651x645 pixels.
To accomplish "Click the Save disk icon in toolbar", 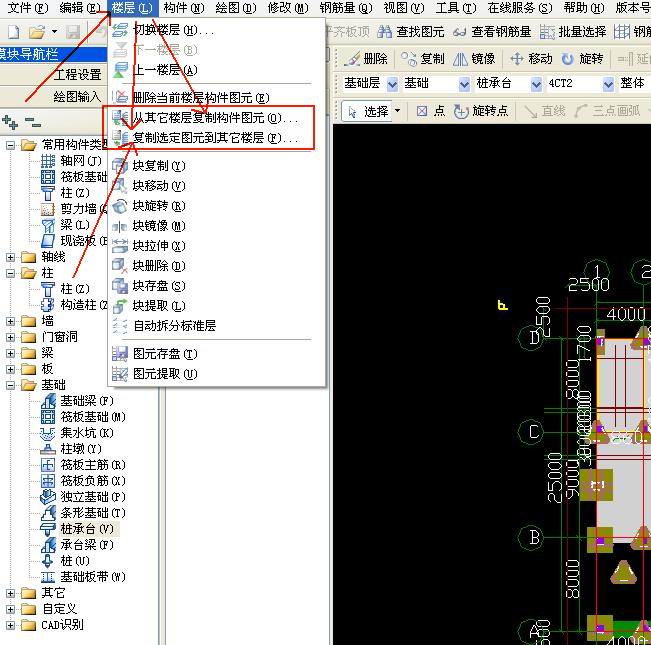I will (x=73, y=32).
